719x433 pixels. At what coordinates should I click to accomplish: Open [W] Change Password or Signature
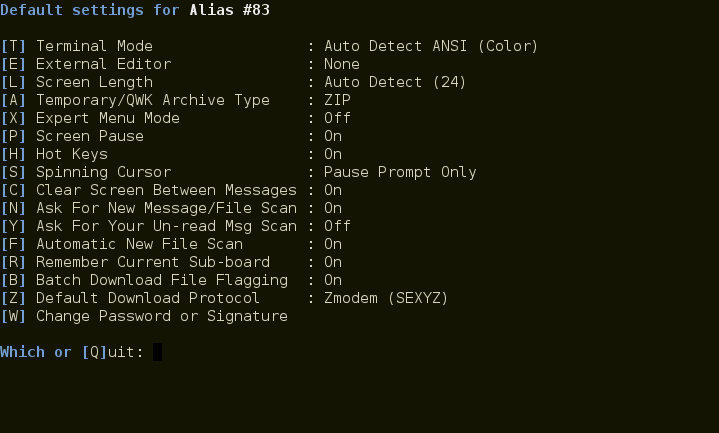pyautogui.click(x=144, y=316)
